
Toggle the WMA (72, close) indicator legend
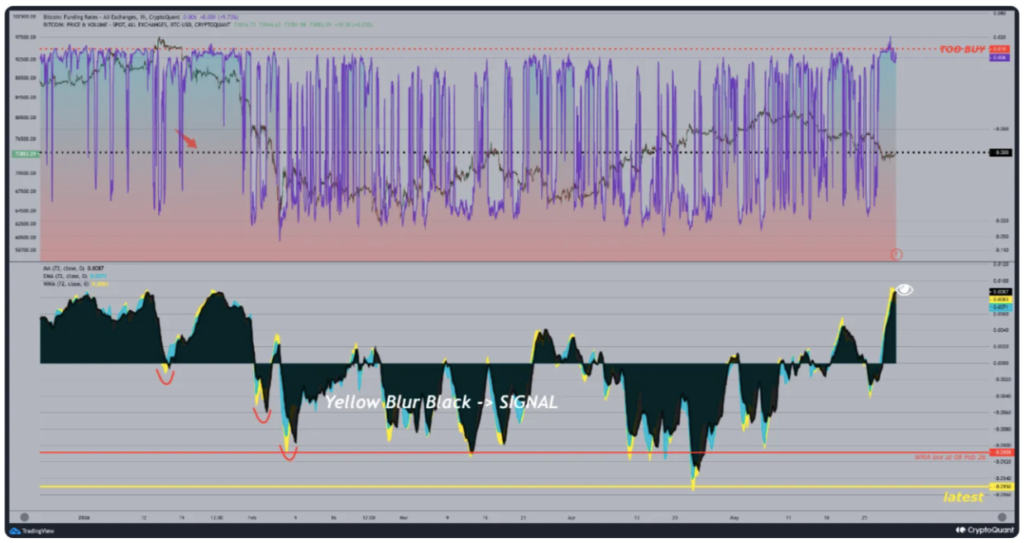[x=65, y=284]
